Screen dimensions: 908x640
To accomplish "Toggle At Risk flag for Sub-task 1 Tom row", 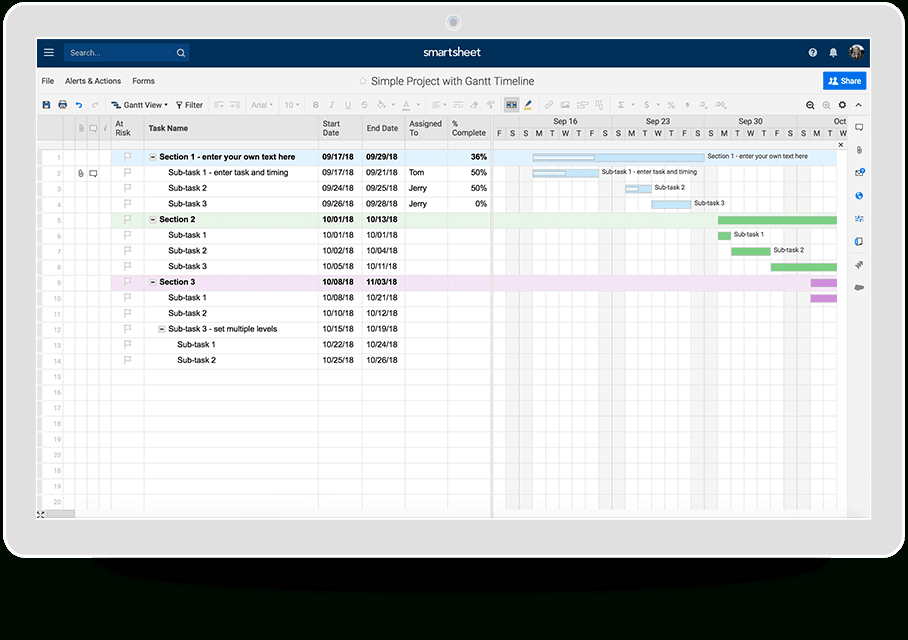I will [127, 172].
